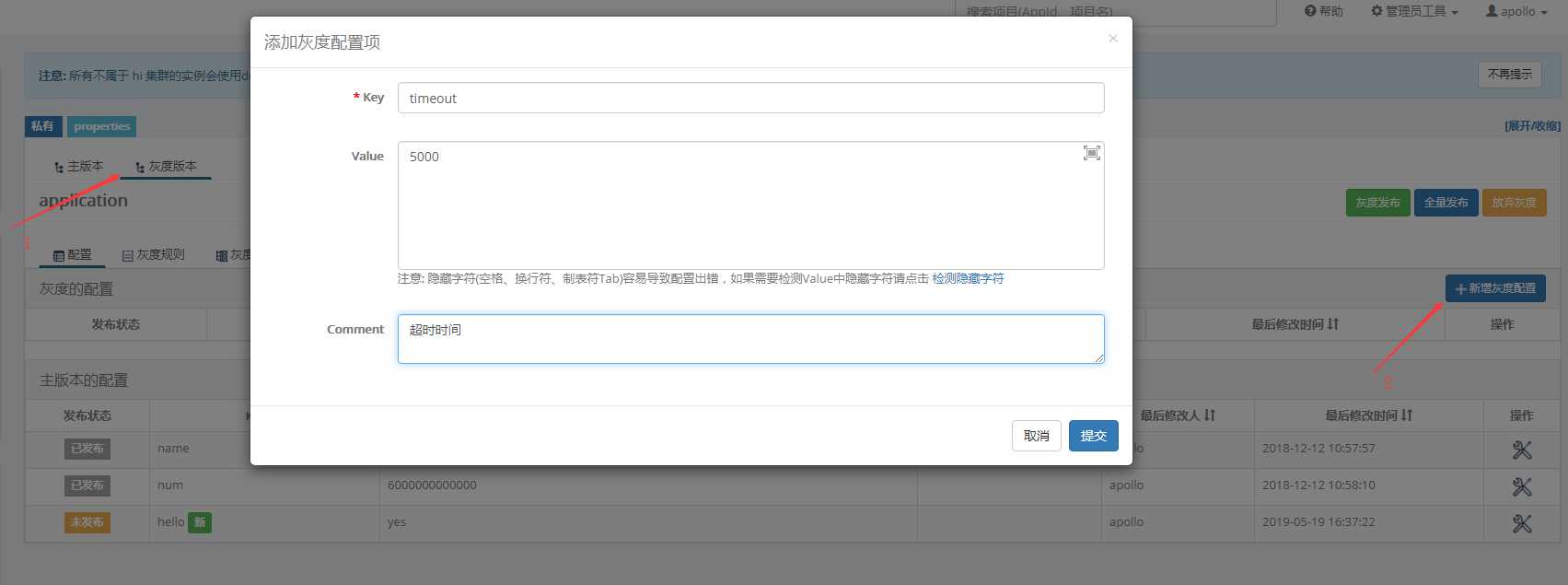Open the 检测隐藏字符 link

pos(968,278)
